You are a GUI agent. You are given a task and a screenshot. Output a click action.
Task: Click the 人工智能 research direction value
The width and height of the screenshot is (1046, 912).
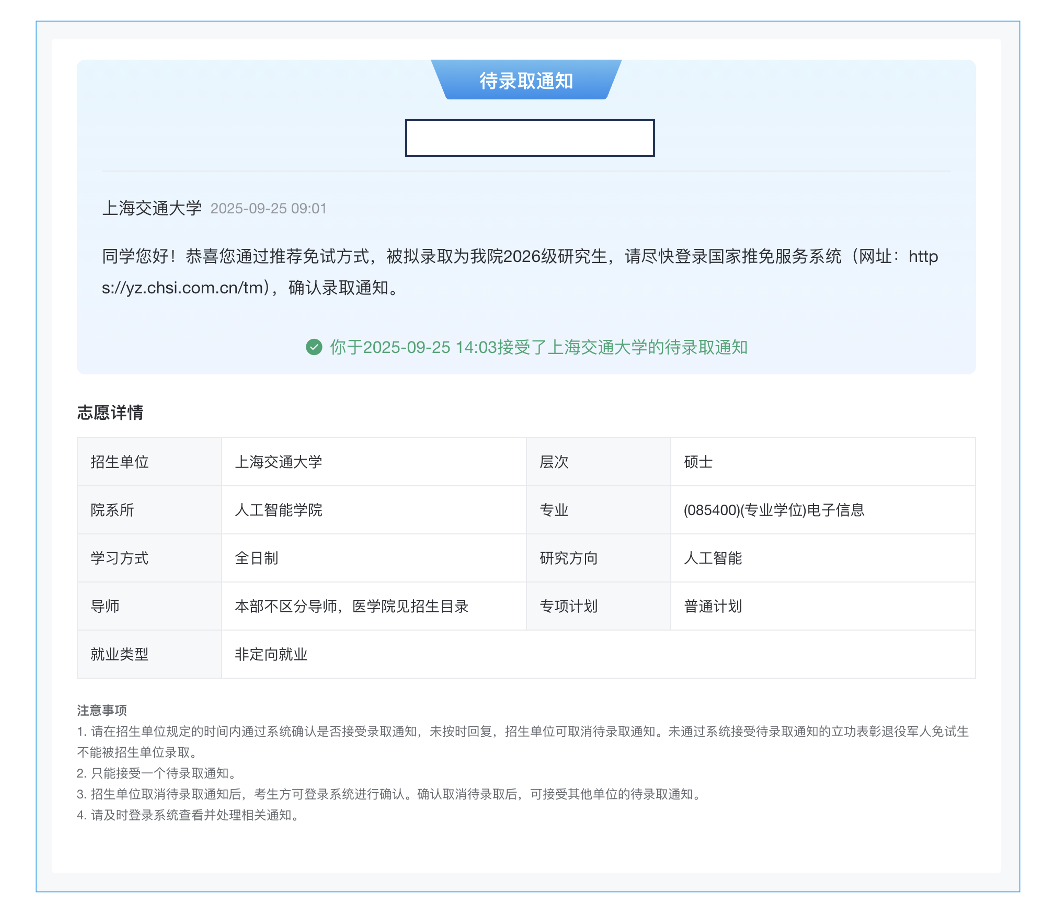[x=712, y=557]
